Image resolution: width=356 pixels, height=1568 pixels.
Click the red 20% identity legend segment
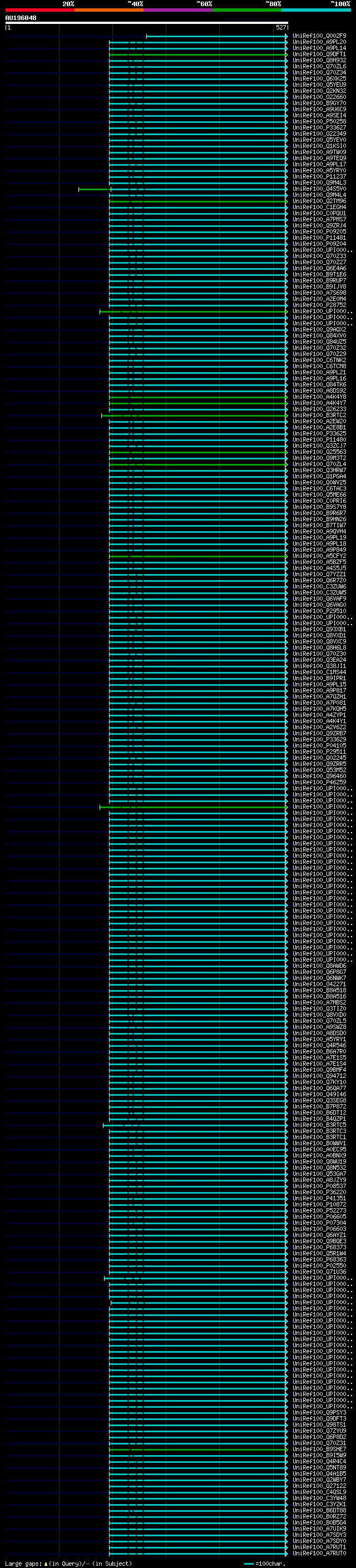click(x=39, y=10)
